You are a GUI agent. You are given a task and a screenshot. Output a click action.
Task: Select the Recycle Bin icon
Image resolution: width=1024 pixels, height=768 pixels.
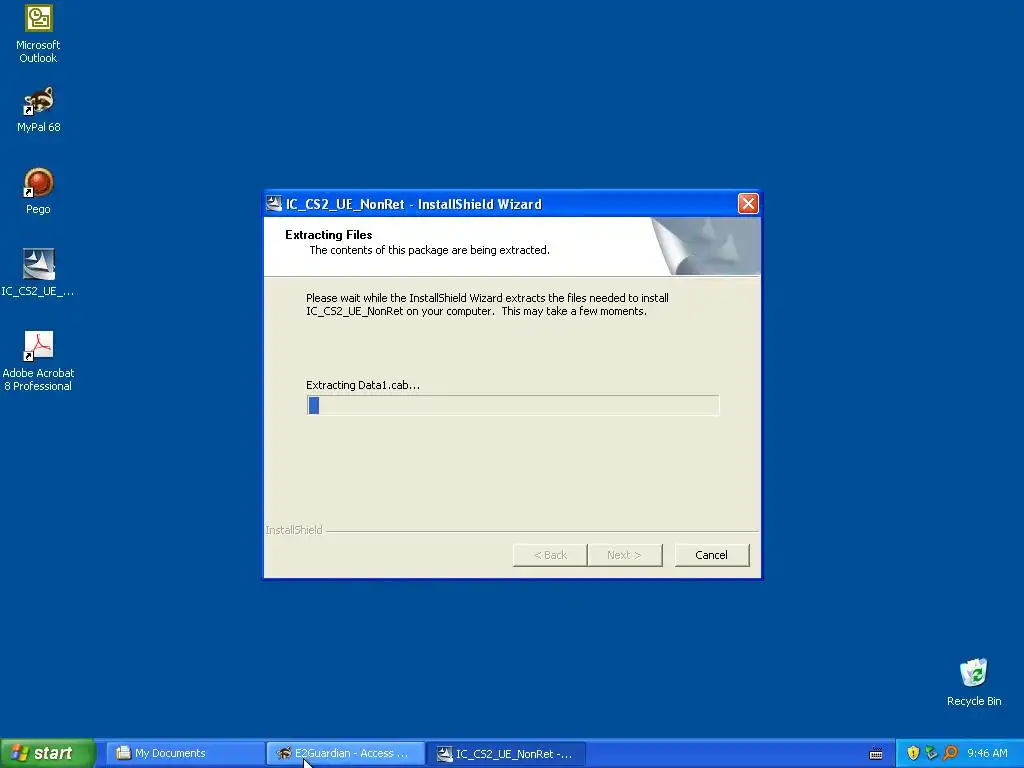pyautogui.click(x=974, y=682)
